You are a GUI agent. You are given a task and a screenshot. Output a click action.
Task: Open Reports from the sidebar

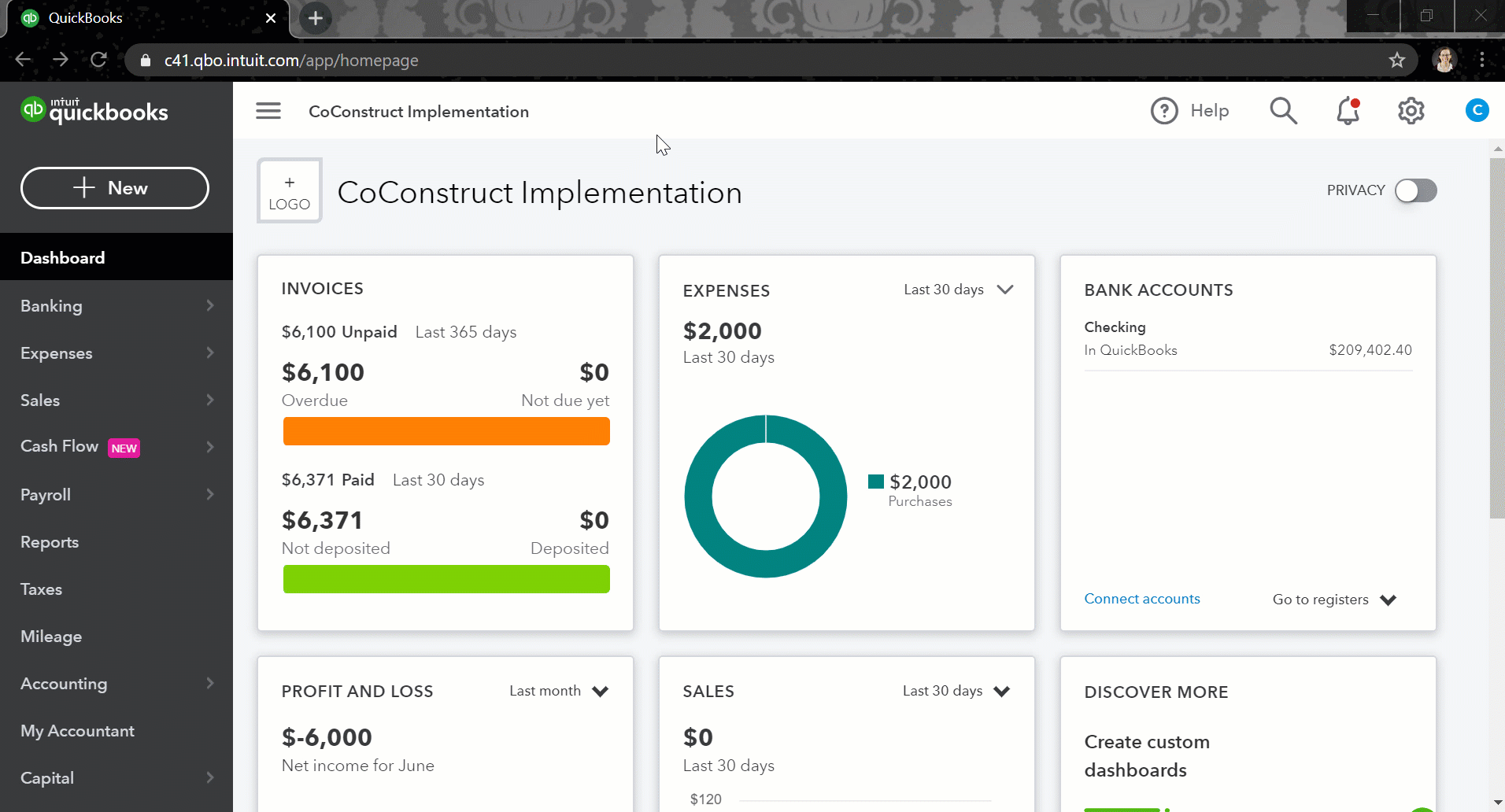116,541
